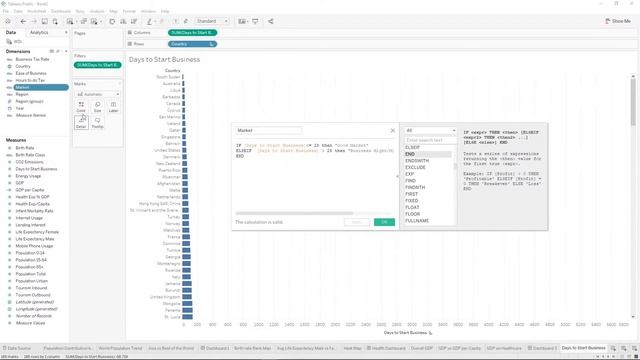
Task: Click the Tableau start page logo icon
Action: coord(8,21)
